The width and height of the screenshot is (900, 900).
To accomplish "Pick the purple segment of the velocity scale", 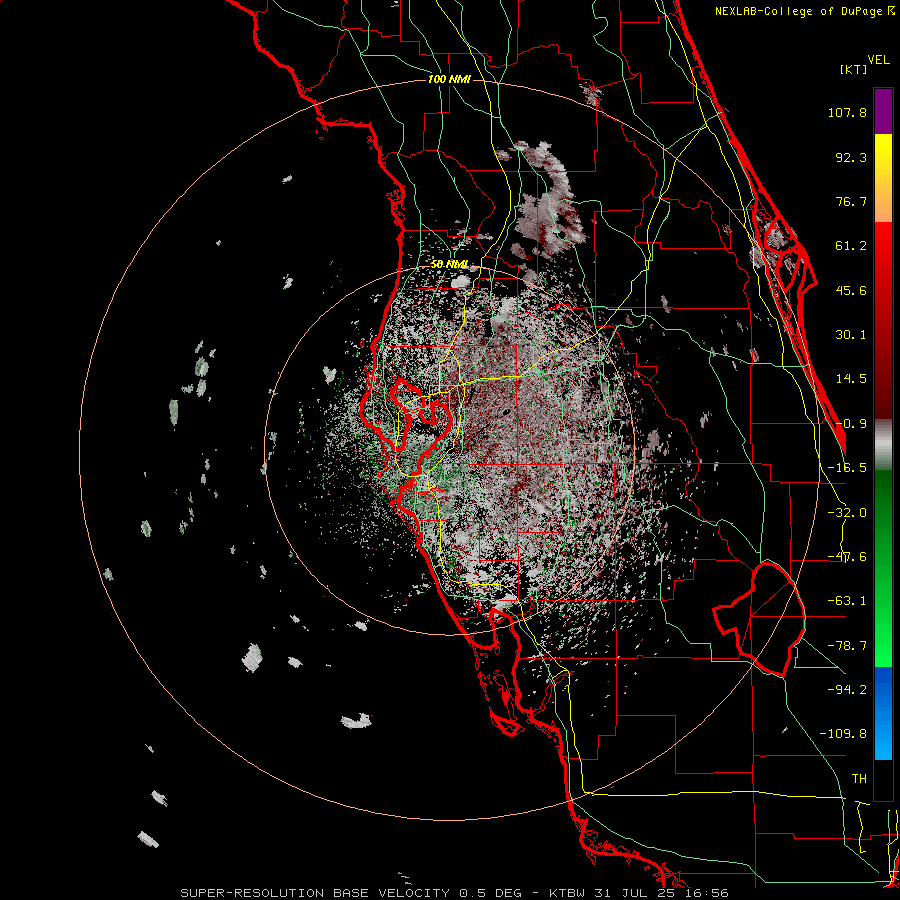I will click(x=883, y=111).
